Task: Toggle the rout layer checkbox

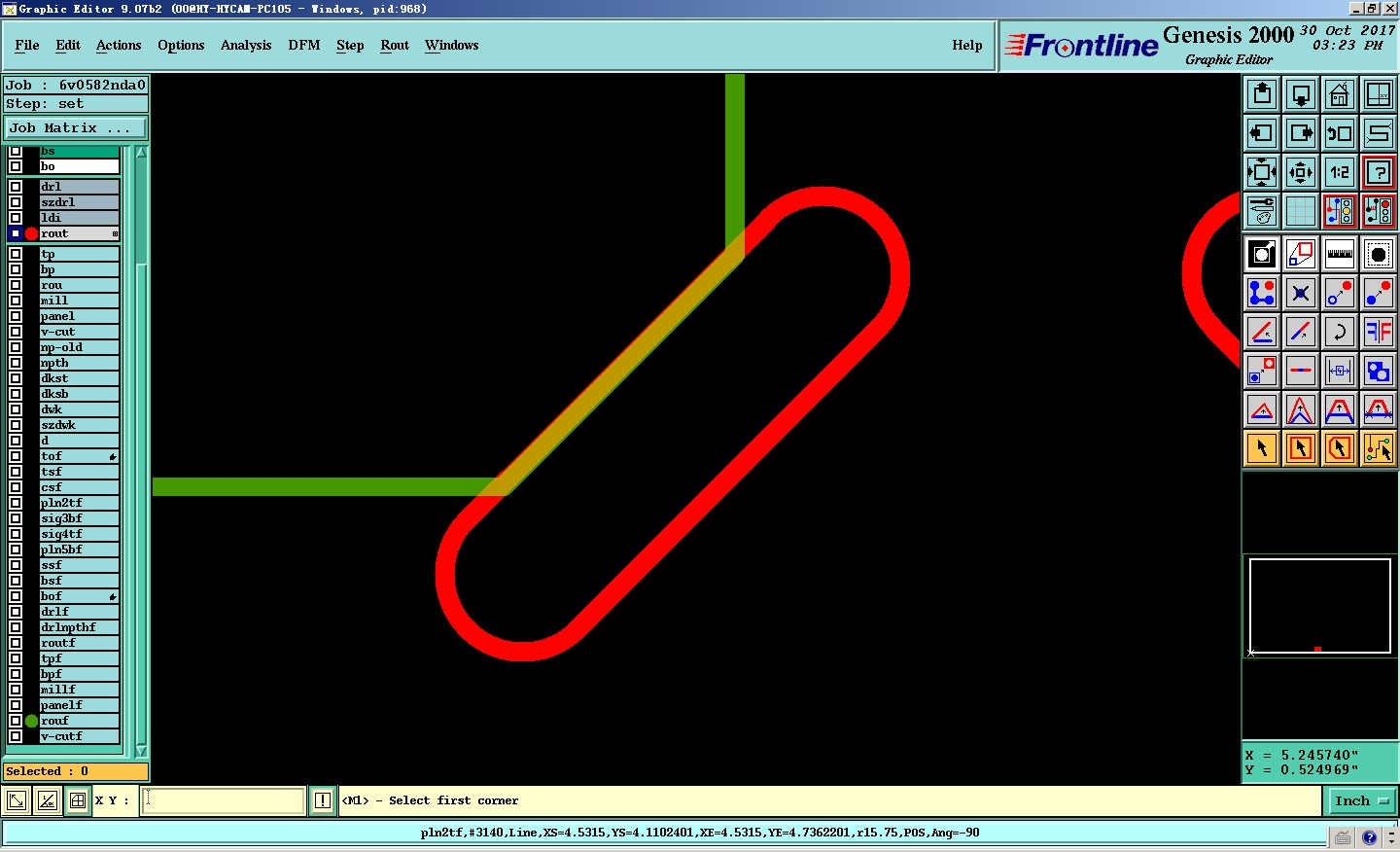Action: tap(16, 233)
